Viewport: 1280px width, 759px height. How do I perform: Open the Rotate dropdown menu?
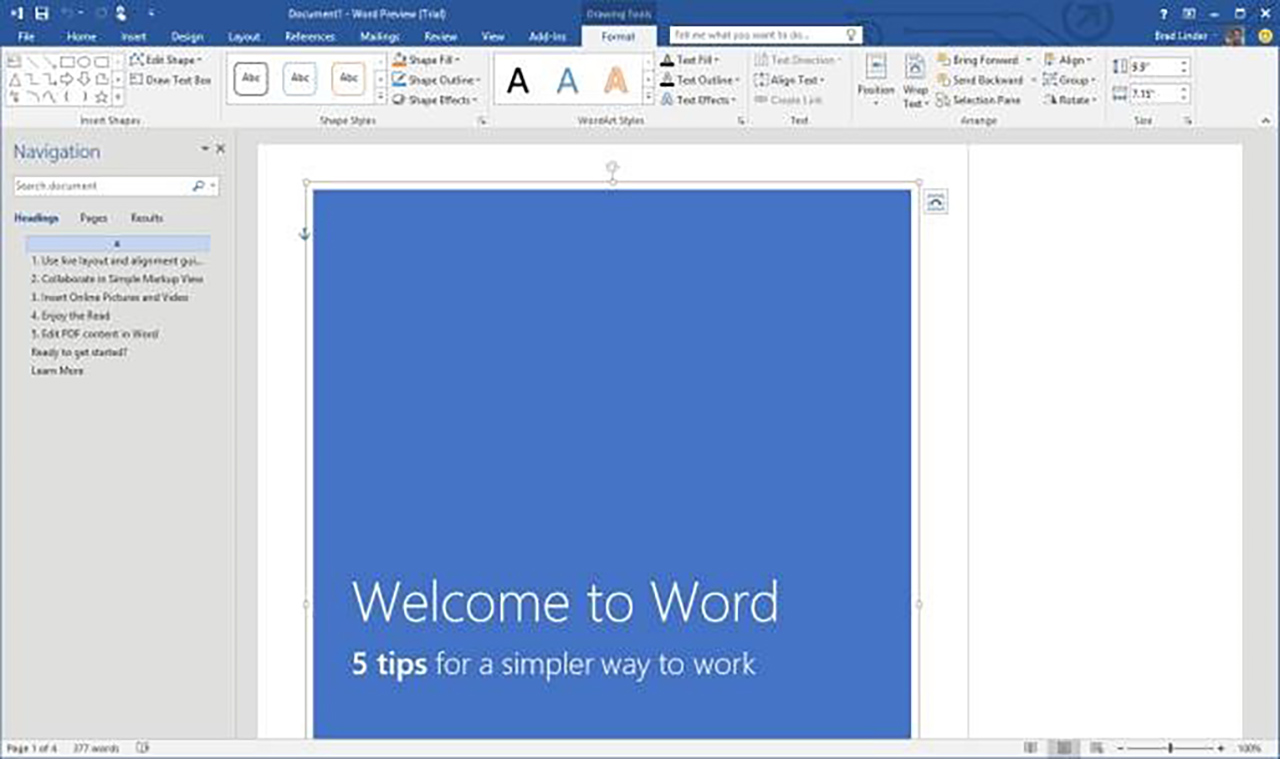(x=1070, y=100)
